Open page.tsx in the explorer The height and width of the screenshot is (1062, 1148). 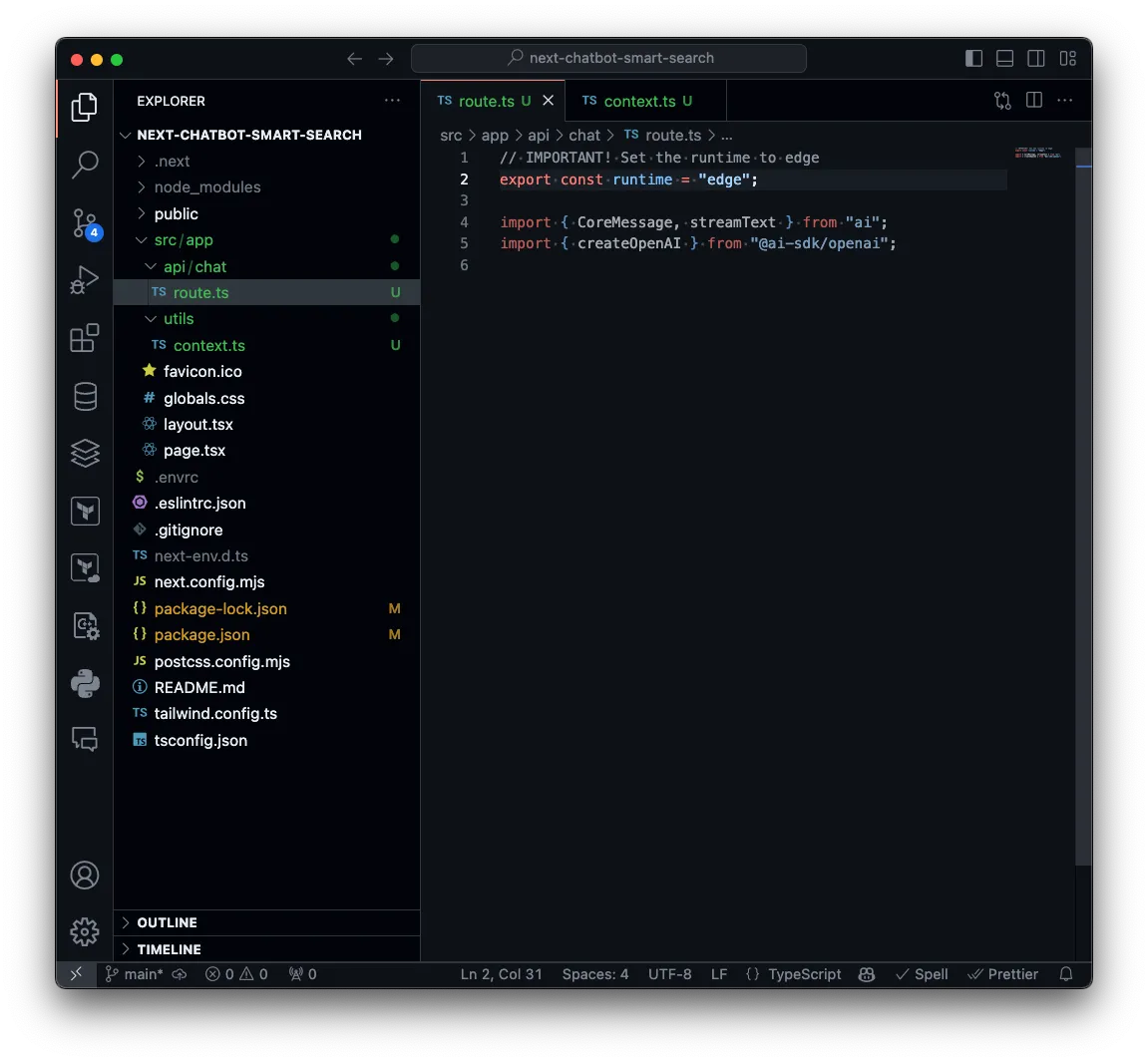(x=267, y=450)
